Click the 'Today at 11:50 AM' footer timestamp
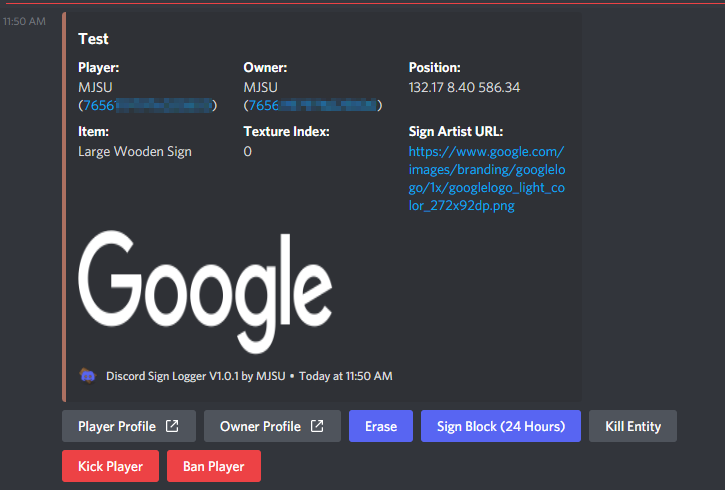Viewport: 725px width, 490px height. (346, 376)
